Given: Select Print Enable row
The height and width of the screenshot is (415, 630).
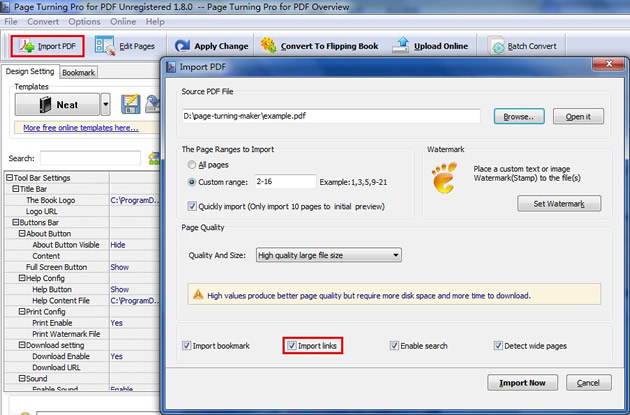Looking at the screenshot, I should click(82, 323).
